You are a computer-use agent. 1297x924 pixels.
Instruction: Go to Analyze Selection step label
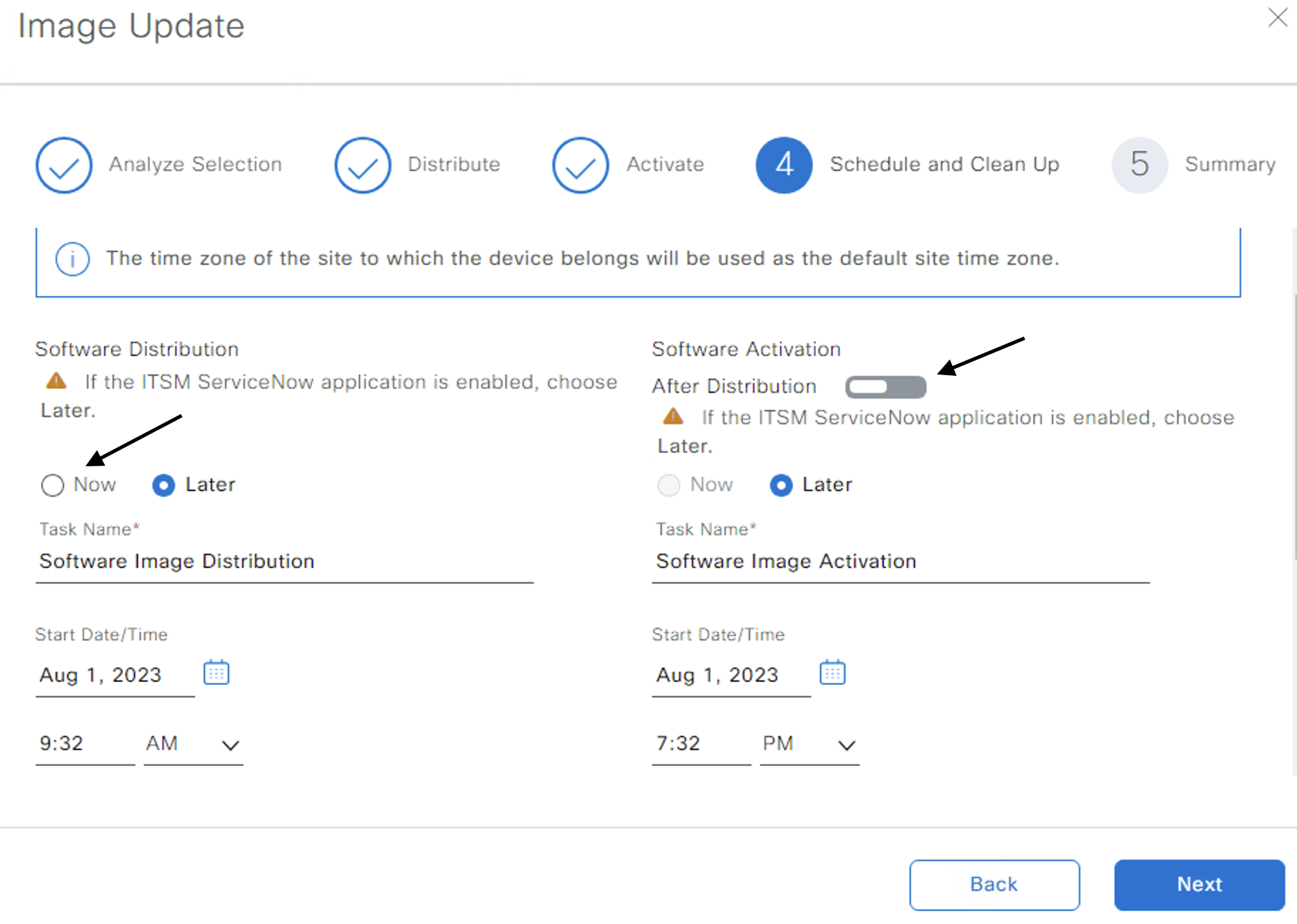pos(196,164)
